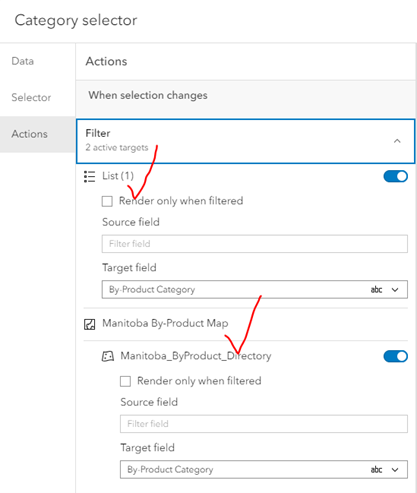417x493 pixels.
Task: Toggle off Manitoba_ByProduct_Directory filter target
Action: coord(395,356)
